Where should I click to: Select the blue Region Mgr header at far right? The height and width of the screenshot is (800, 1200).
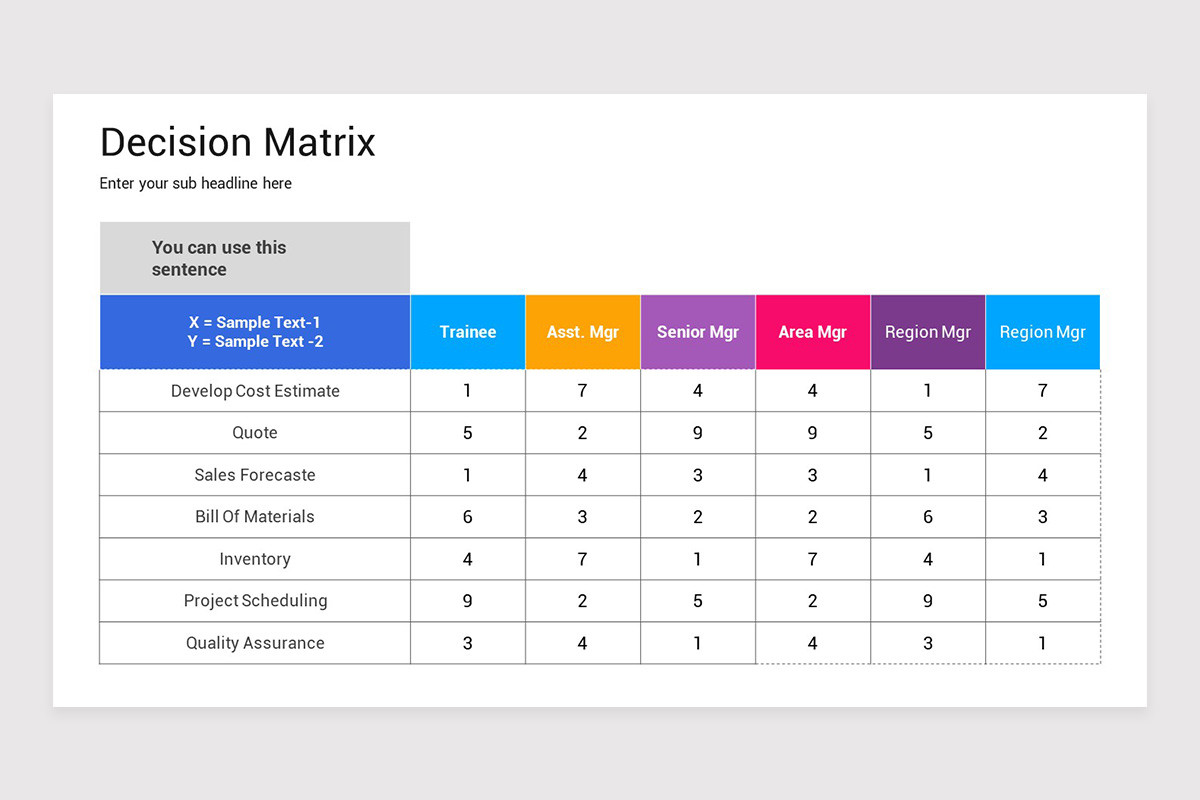1043,332
